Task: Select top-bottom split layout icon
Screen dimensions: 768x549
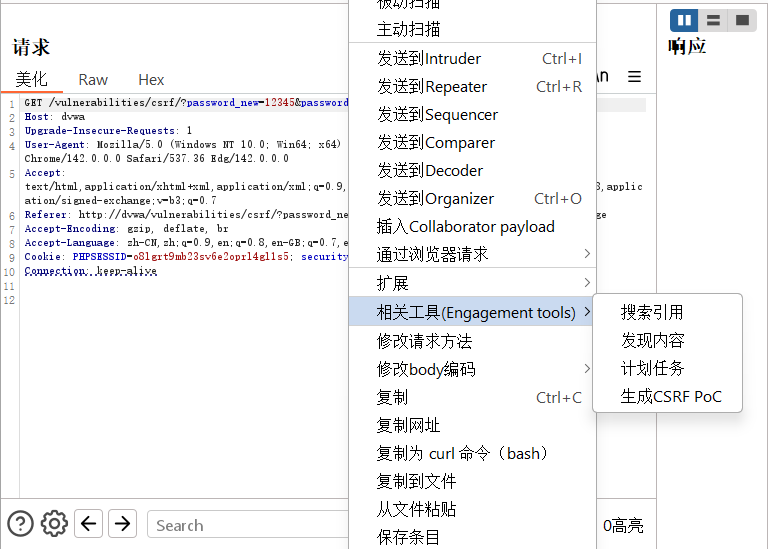Action: tap(713, 20)
